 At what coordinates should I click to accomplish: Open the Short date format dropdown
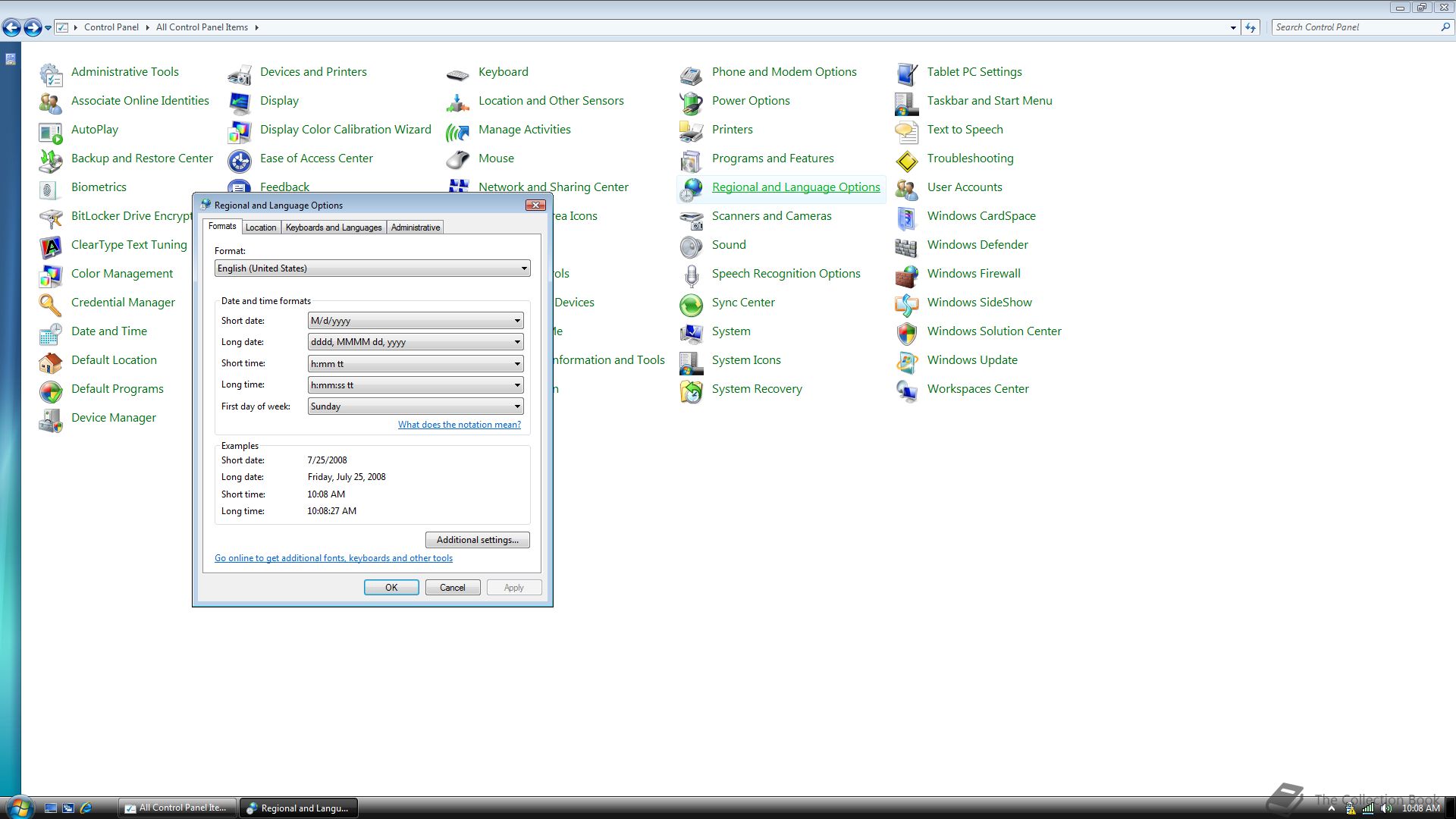click(416, 321)
